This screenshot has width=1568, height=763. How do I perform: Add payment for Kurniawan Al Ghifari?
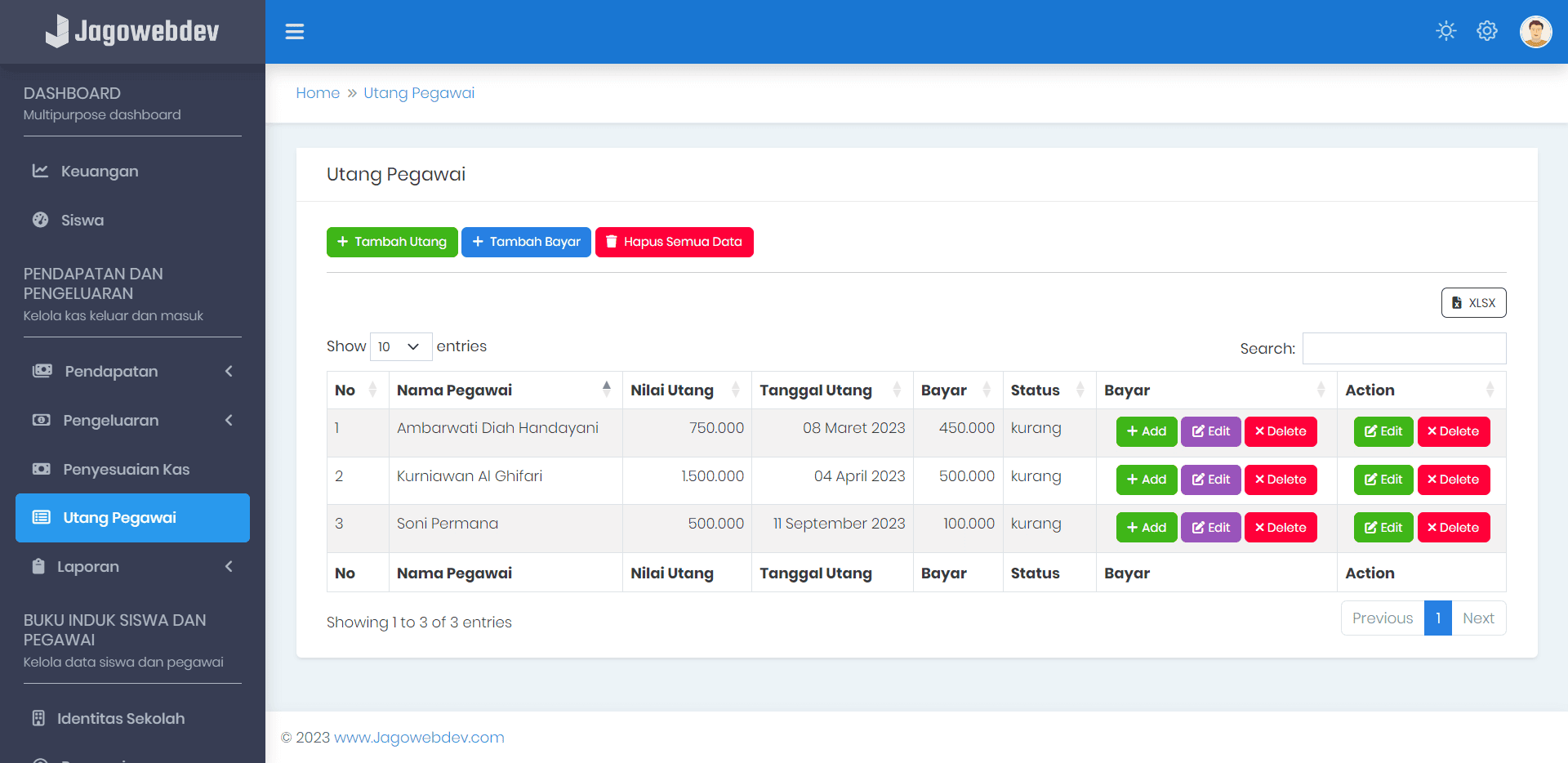1147,480
